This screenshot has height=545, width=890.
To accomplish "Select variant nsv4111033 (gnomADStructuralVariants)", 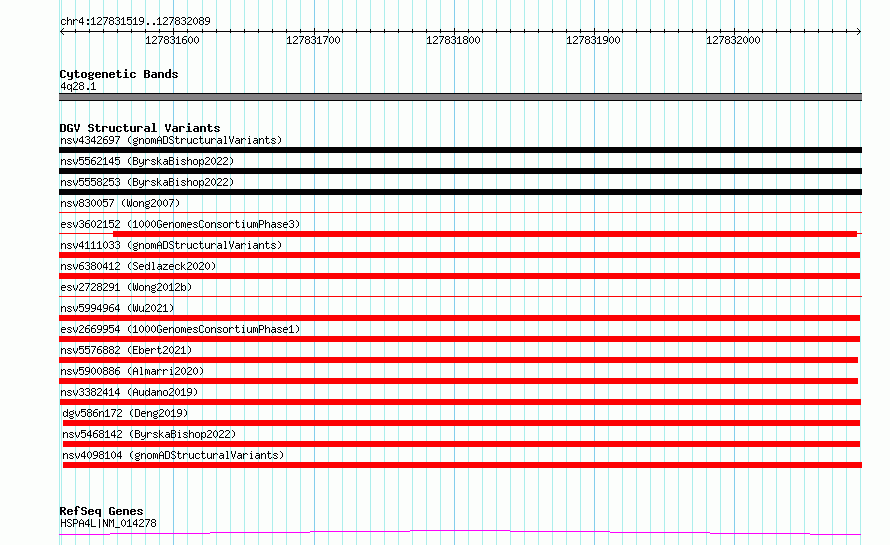I will tap(171, 245).
